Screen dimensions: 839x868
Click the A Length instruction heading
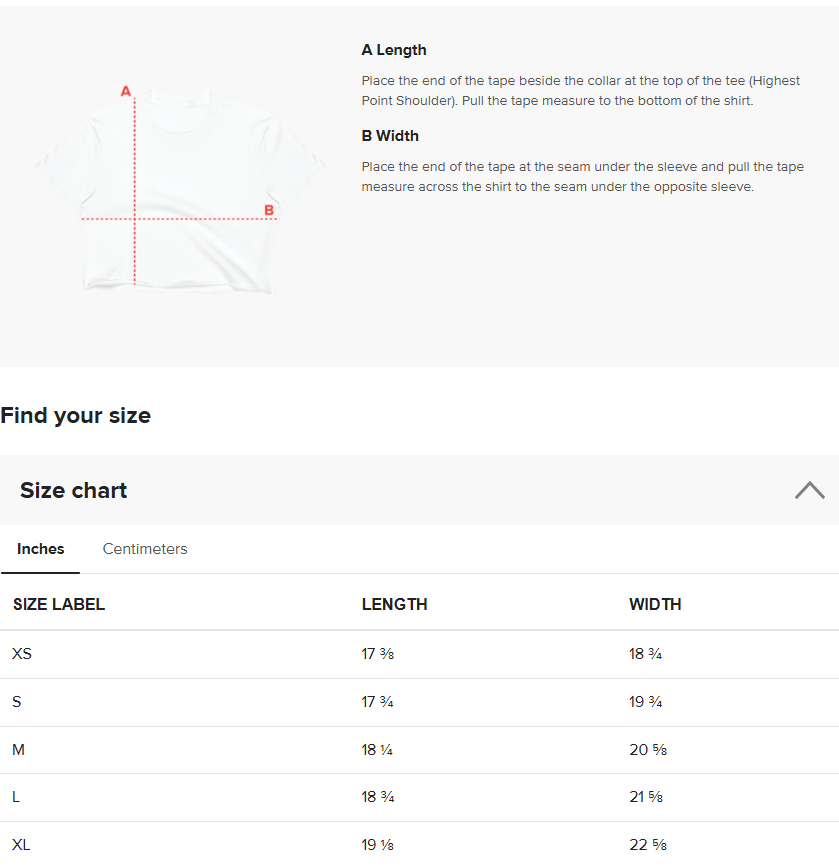(x=394, y=50)
